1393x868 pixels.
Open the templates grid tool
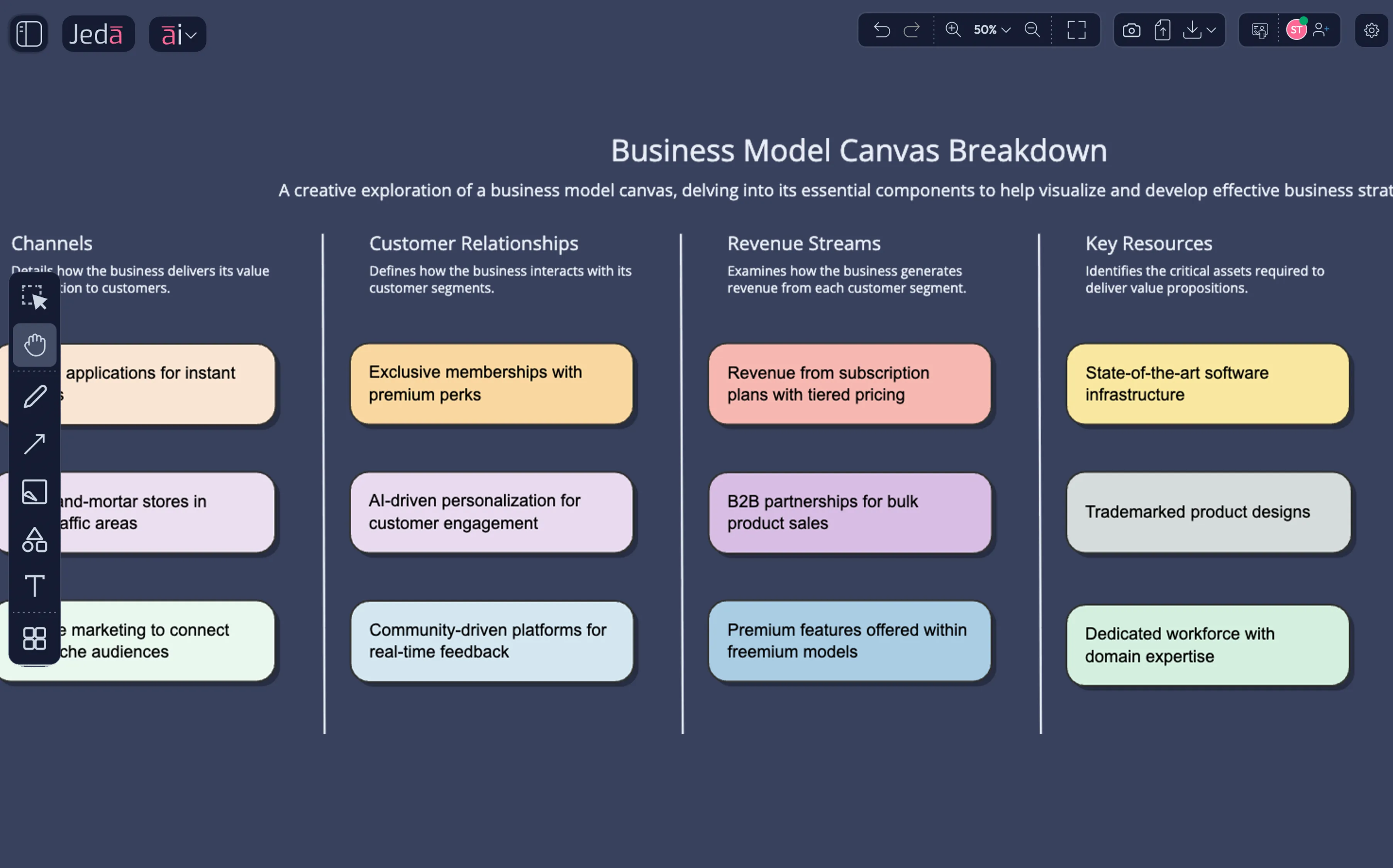[x=34, y=638]
